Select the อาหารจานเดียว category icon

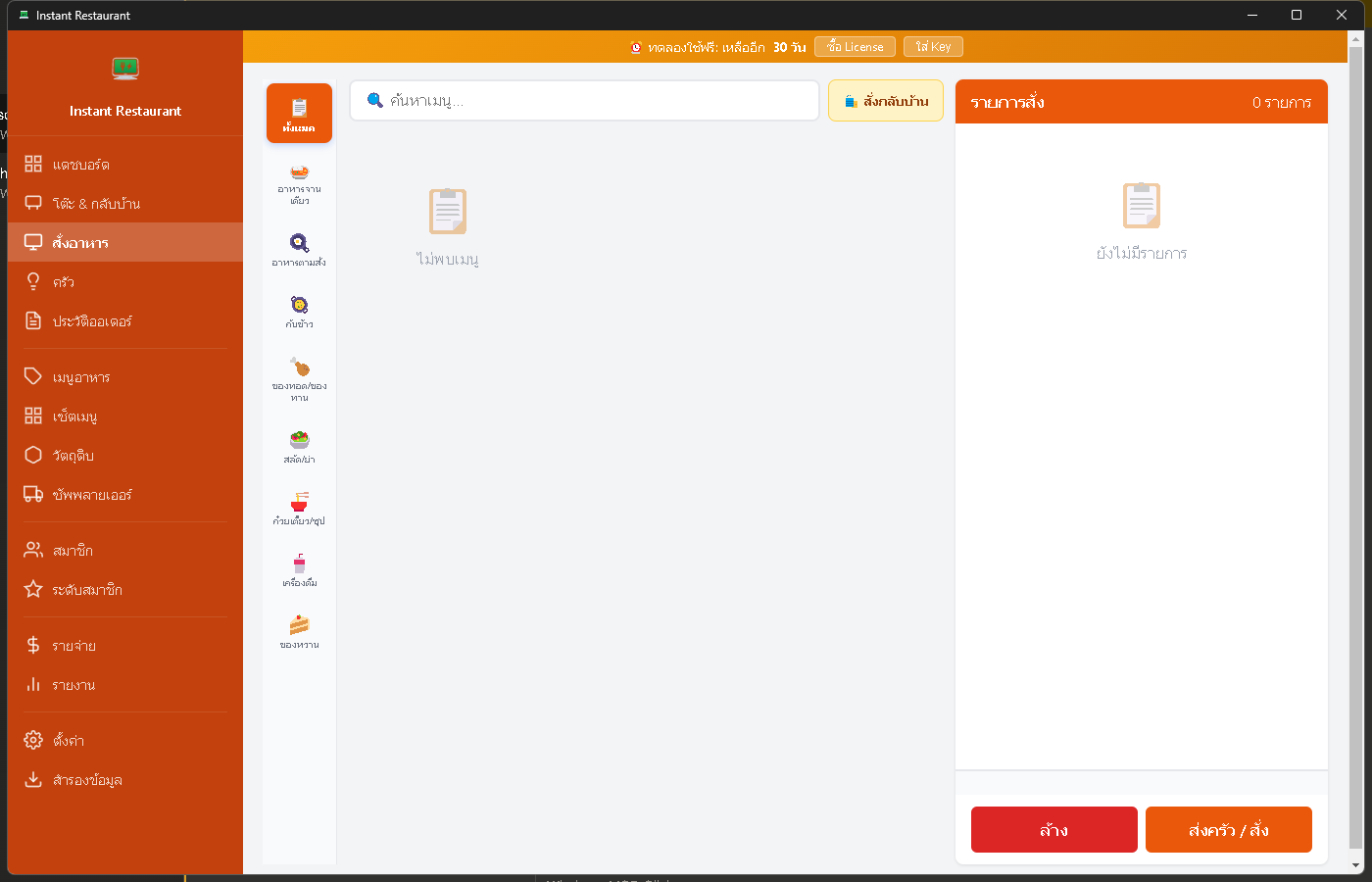click(x=299, y=183)
